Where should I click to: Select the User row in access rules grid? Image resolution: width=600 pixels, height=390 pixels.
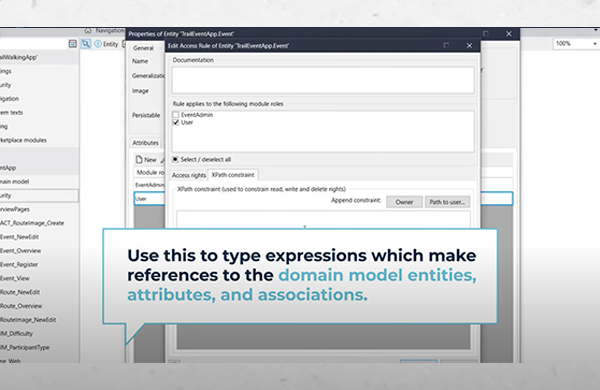click(x=149, y=199)
